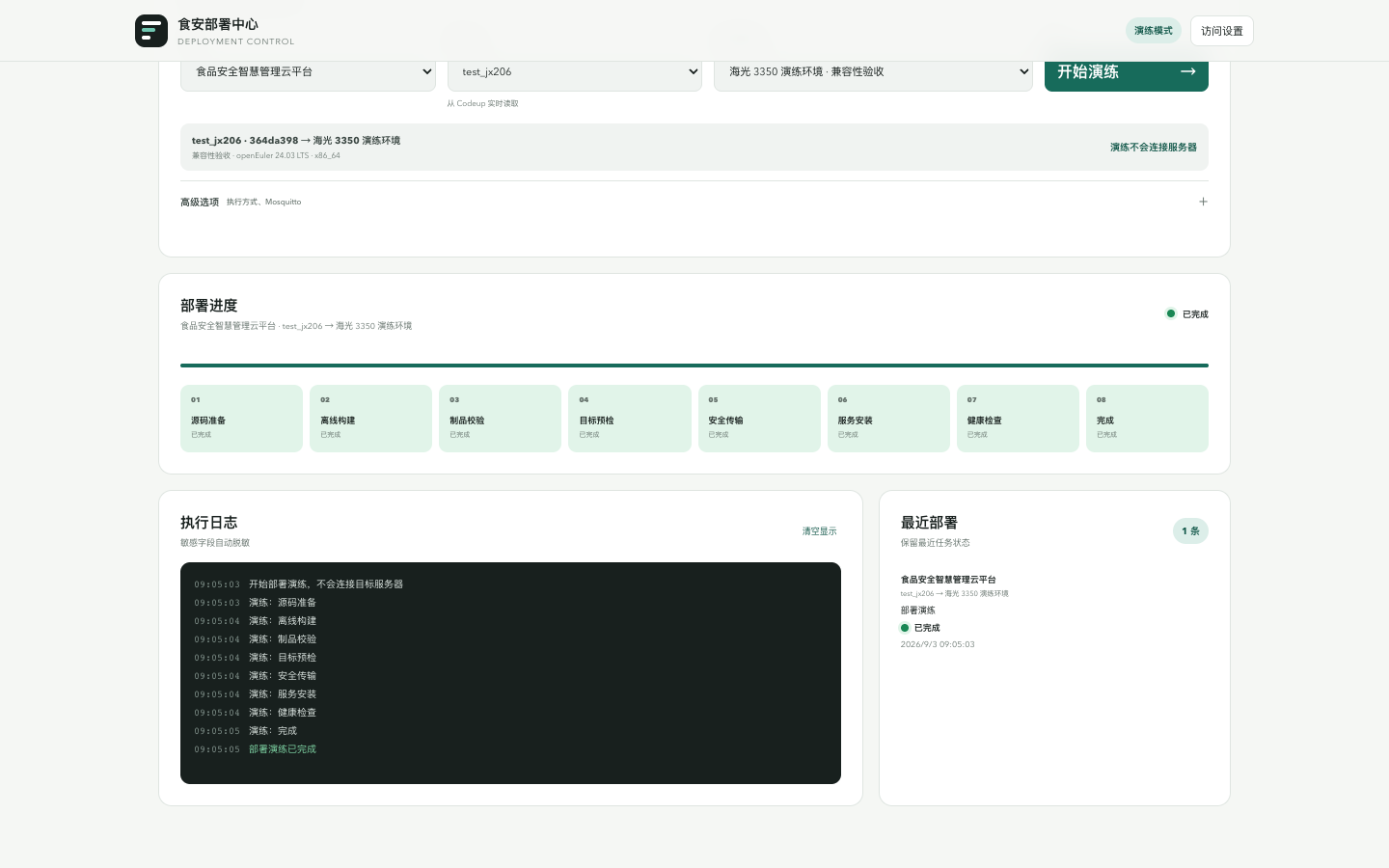The image size is (1389, 868).
Task: Click 清空显示 to clear the log
Action: pyautogui.click(x=820, y=531)
